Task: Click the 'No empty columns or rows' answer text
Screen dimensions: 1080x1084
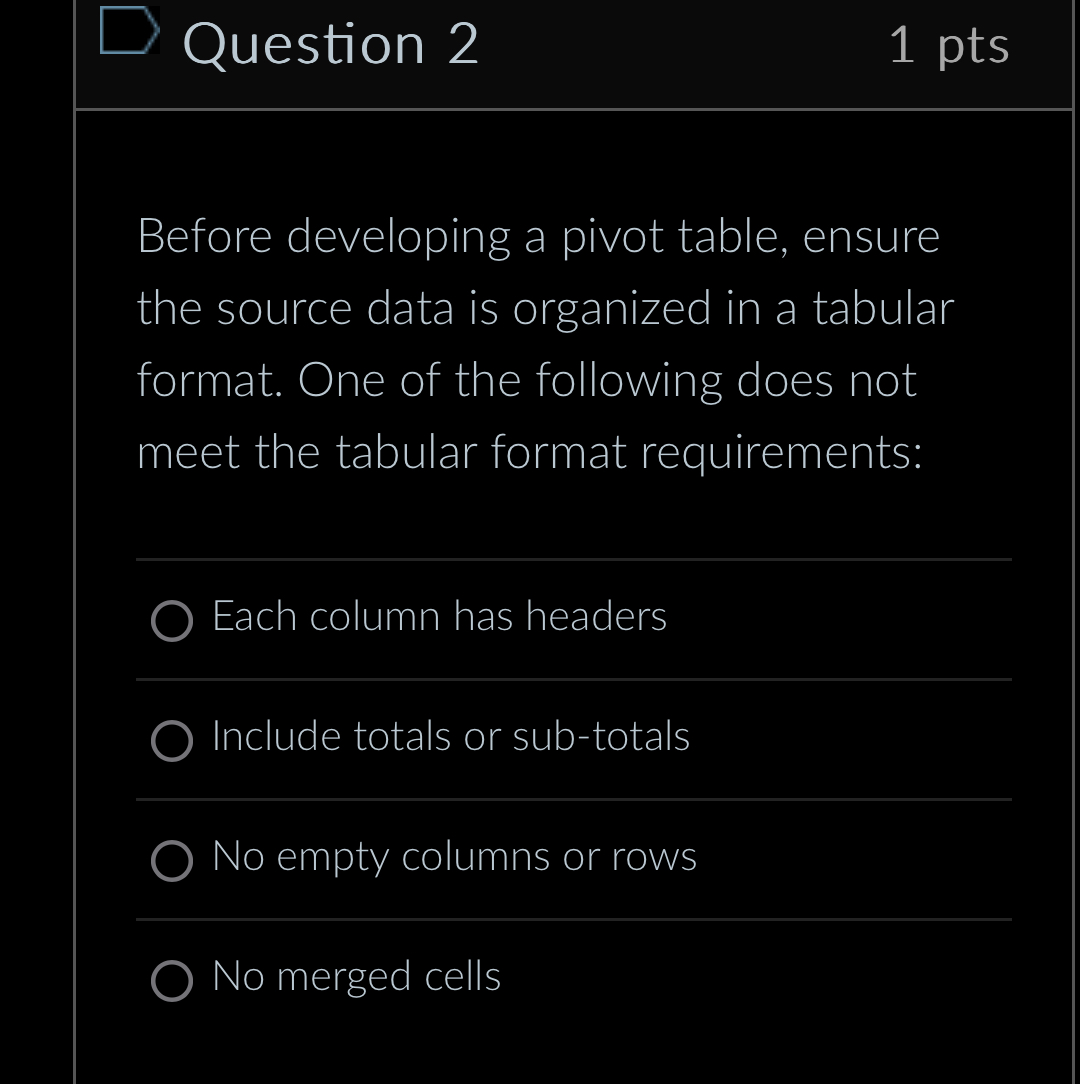Action: click(453, 857)
